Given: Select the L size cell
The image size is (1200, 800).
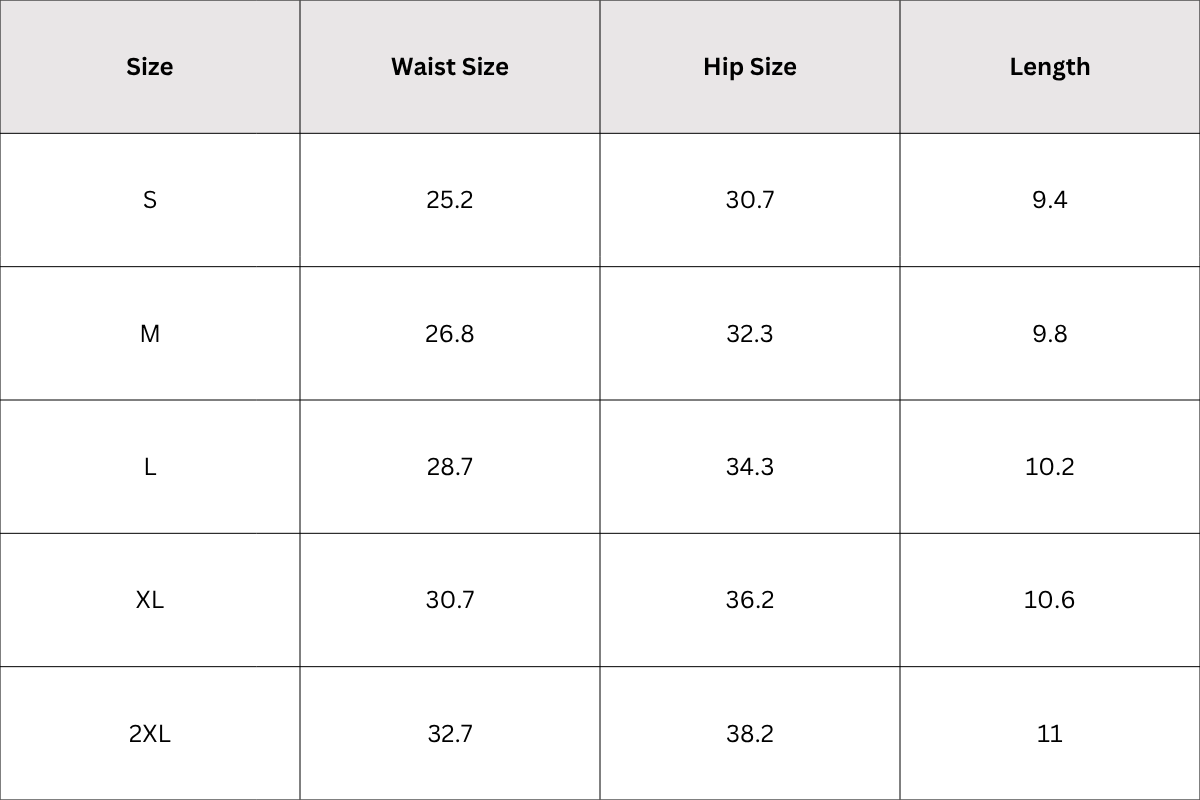Looking at the screenshot, I should [150, 467].
